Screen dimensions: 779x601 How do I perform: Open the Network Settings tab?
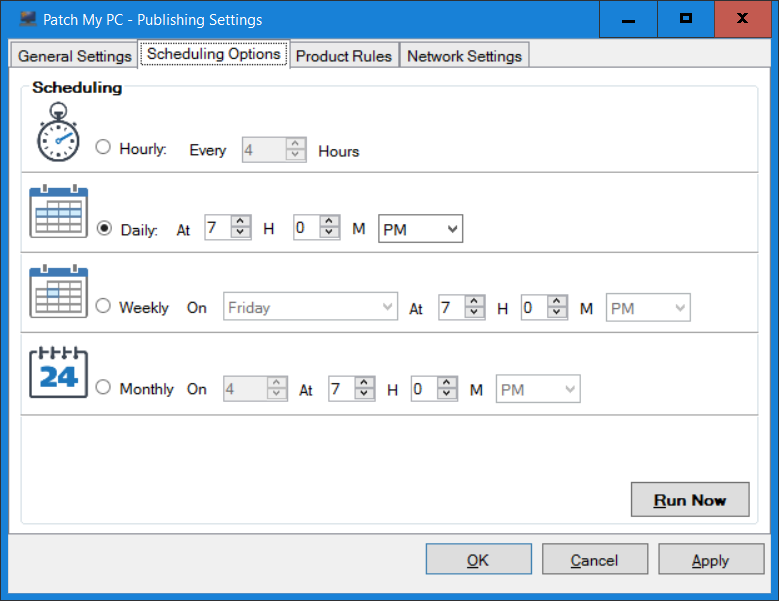(465, 56)
